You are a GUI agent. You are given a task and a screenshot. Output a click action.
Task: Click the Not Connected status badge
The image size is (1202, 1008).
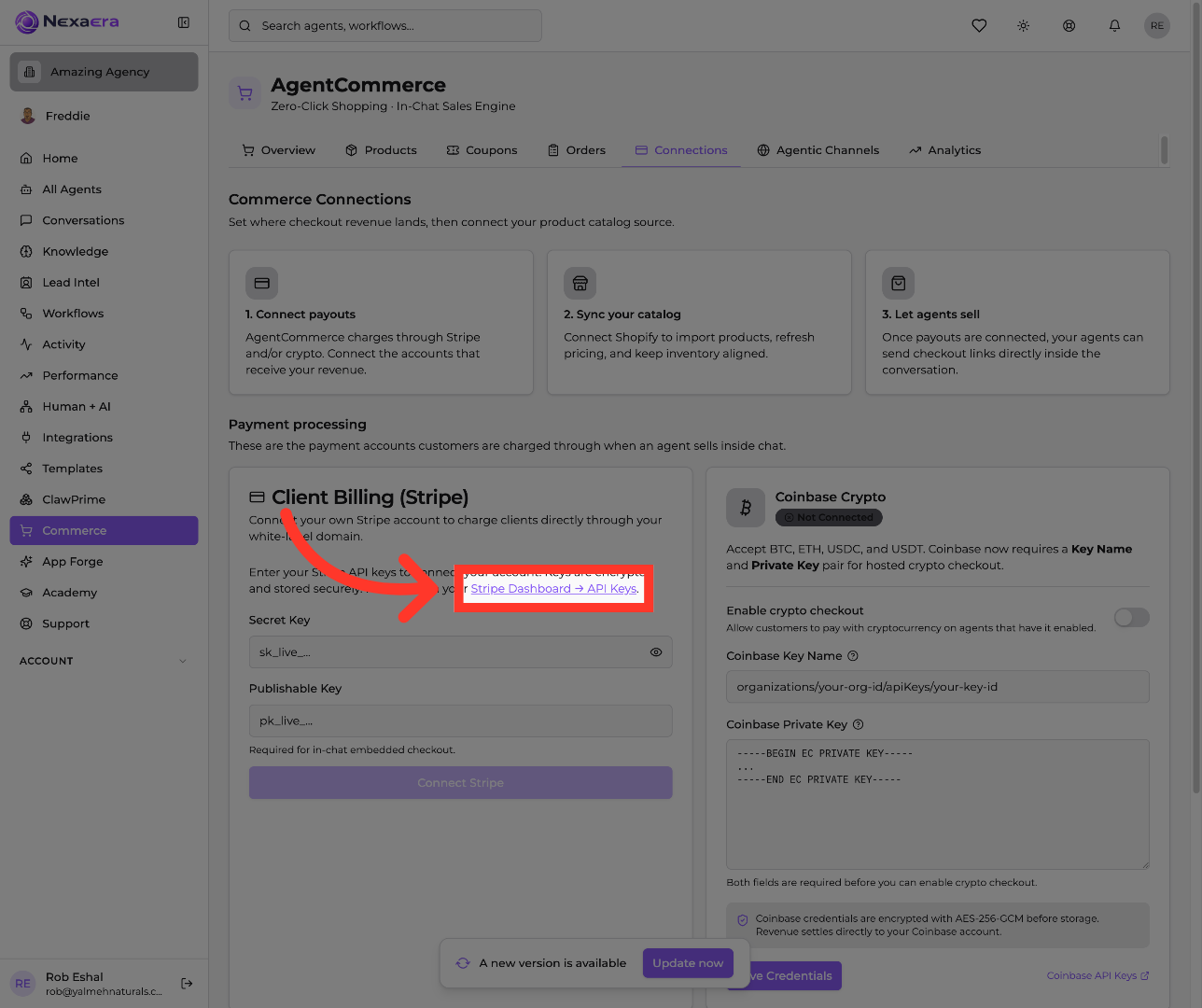829,517
